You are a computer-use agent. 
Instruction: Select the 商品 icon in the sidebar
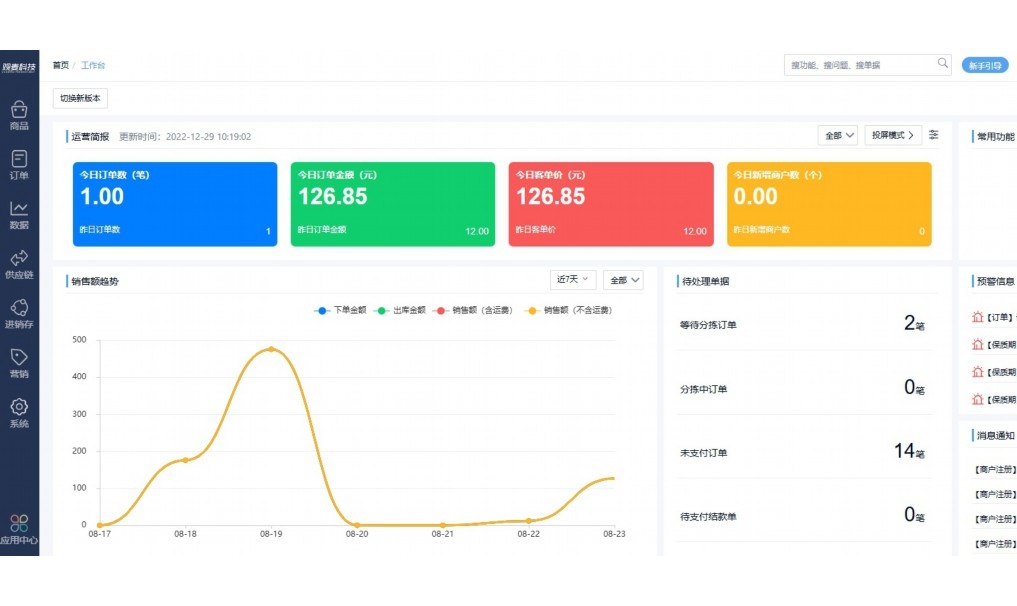(x=18, y=112)
